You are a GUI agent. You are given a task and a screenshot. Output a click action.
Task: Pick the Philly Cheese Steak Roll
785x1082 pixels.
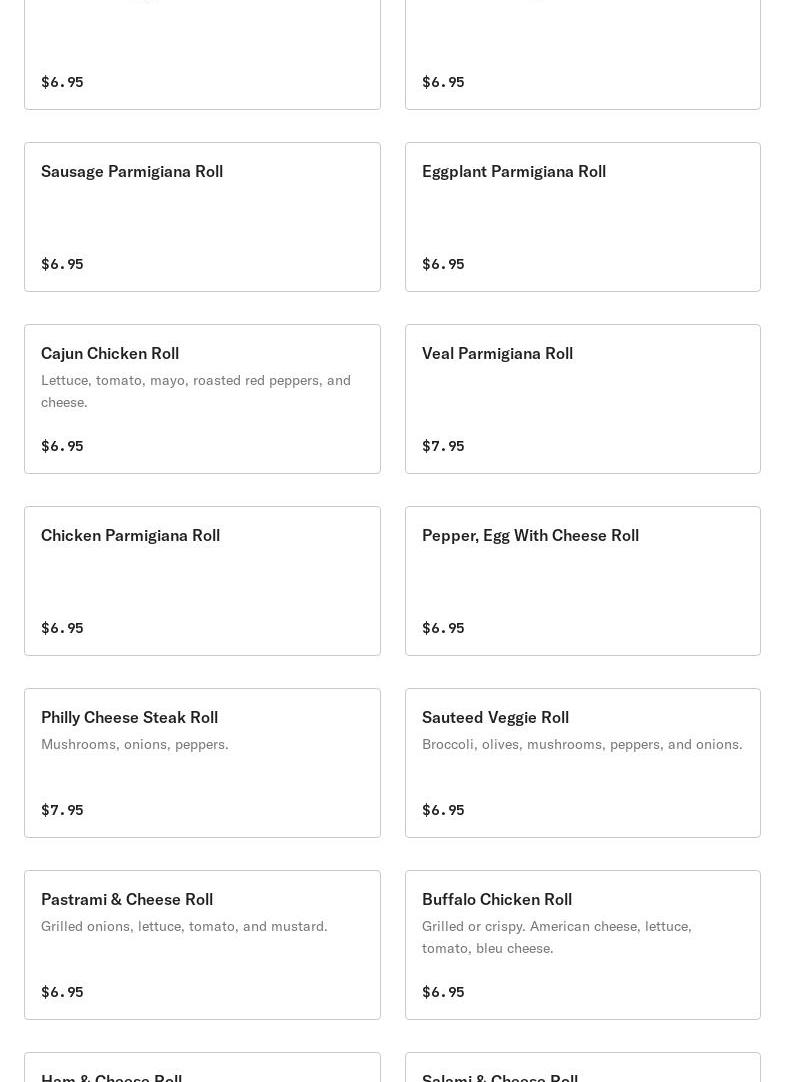202,763
